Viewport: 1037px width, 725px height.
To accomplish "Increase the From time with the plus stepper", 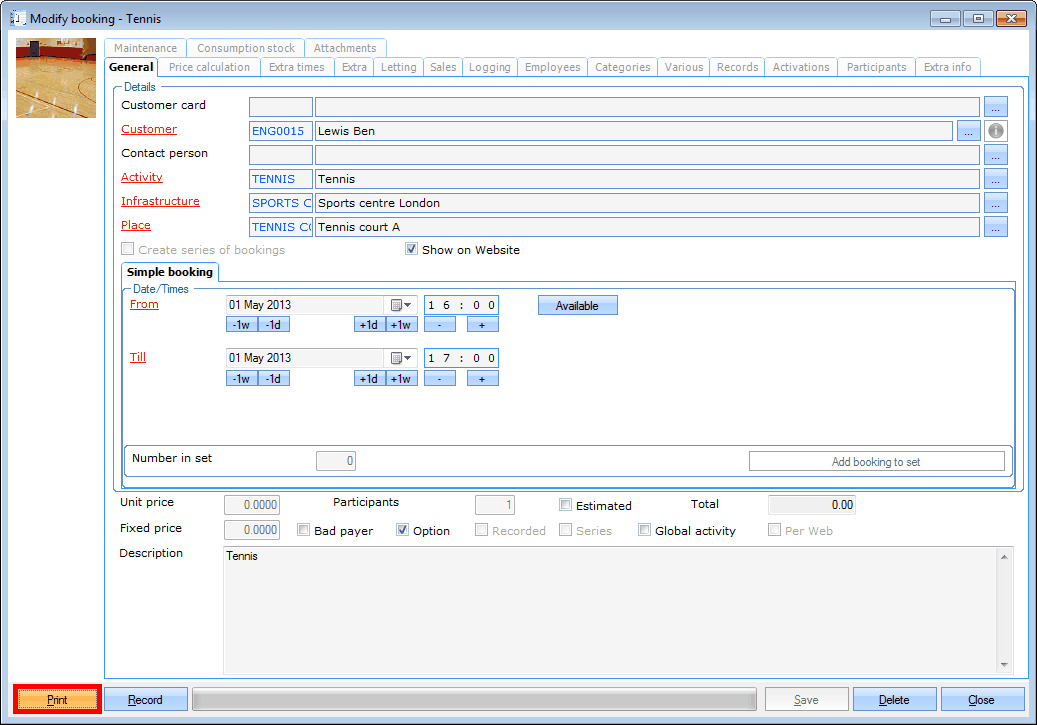I will coord(482,324).
